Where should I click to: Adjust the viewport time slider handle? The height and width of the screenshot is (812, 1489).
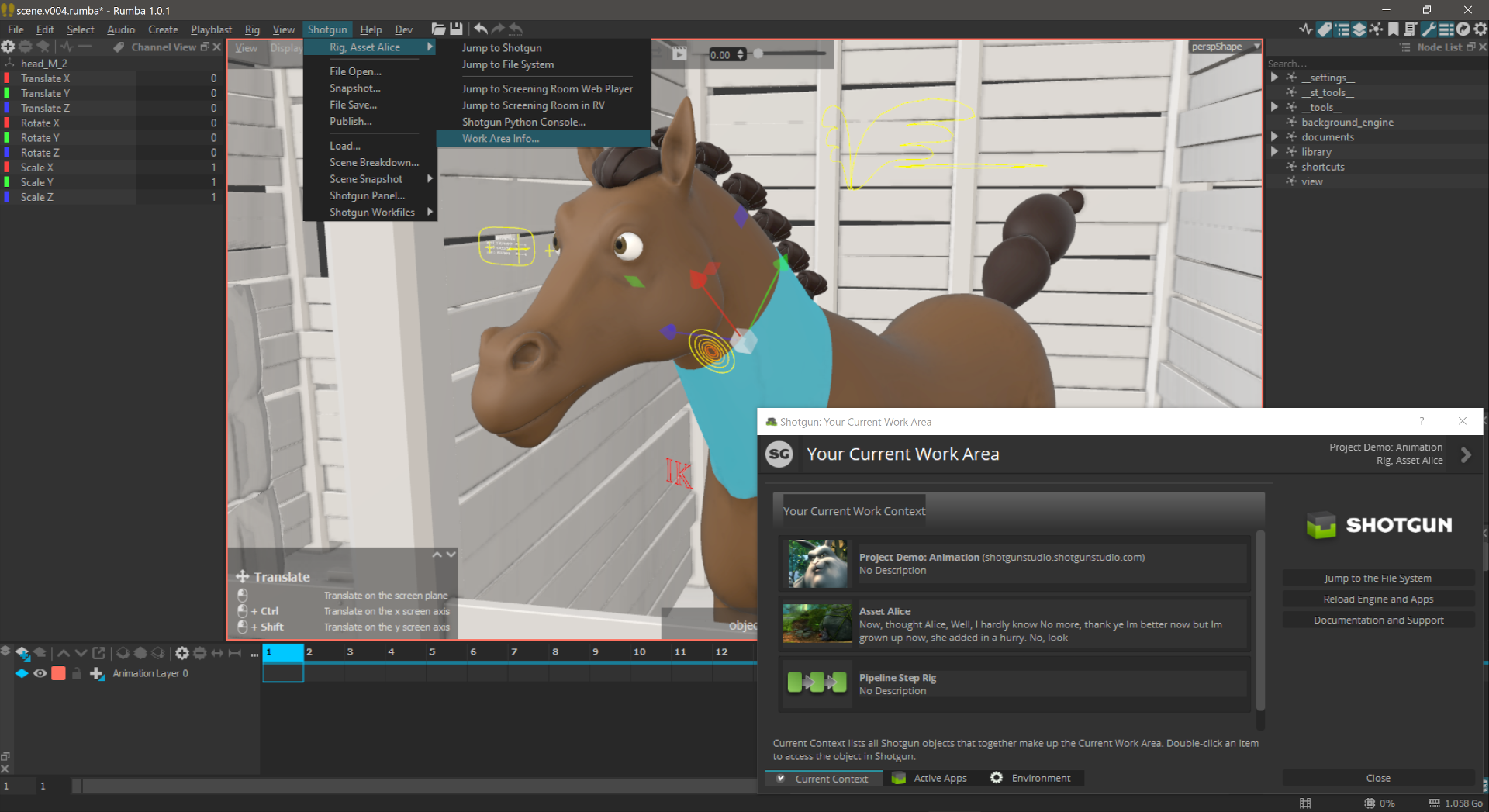pyautogui.click(x=758, y=54)
